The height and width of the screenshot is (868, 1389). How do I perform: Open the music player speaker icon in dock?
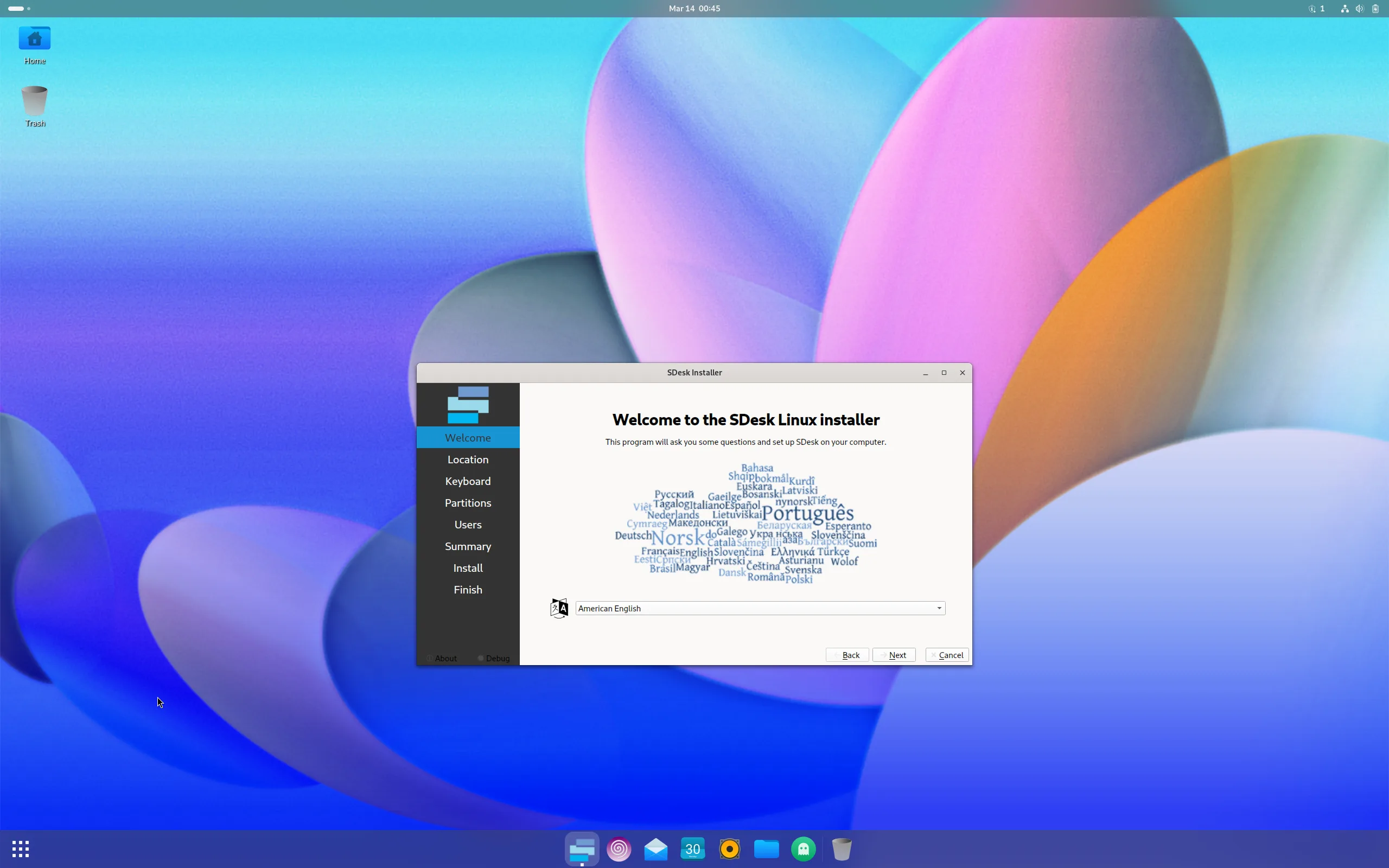click(729, 848)
